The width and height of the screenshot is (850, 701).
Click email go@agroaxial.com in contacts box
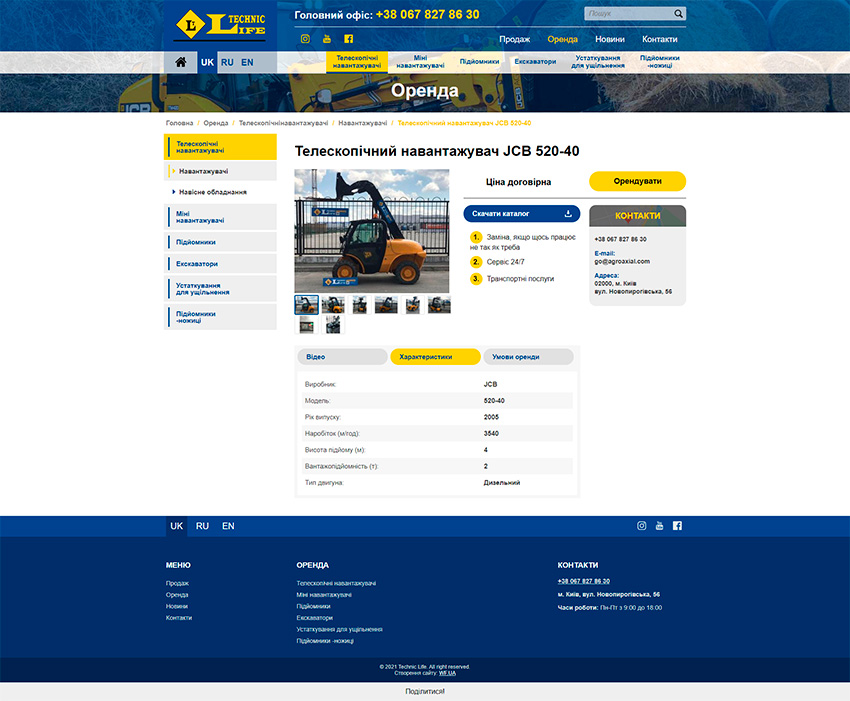point(622,261)
